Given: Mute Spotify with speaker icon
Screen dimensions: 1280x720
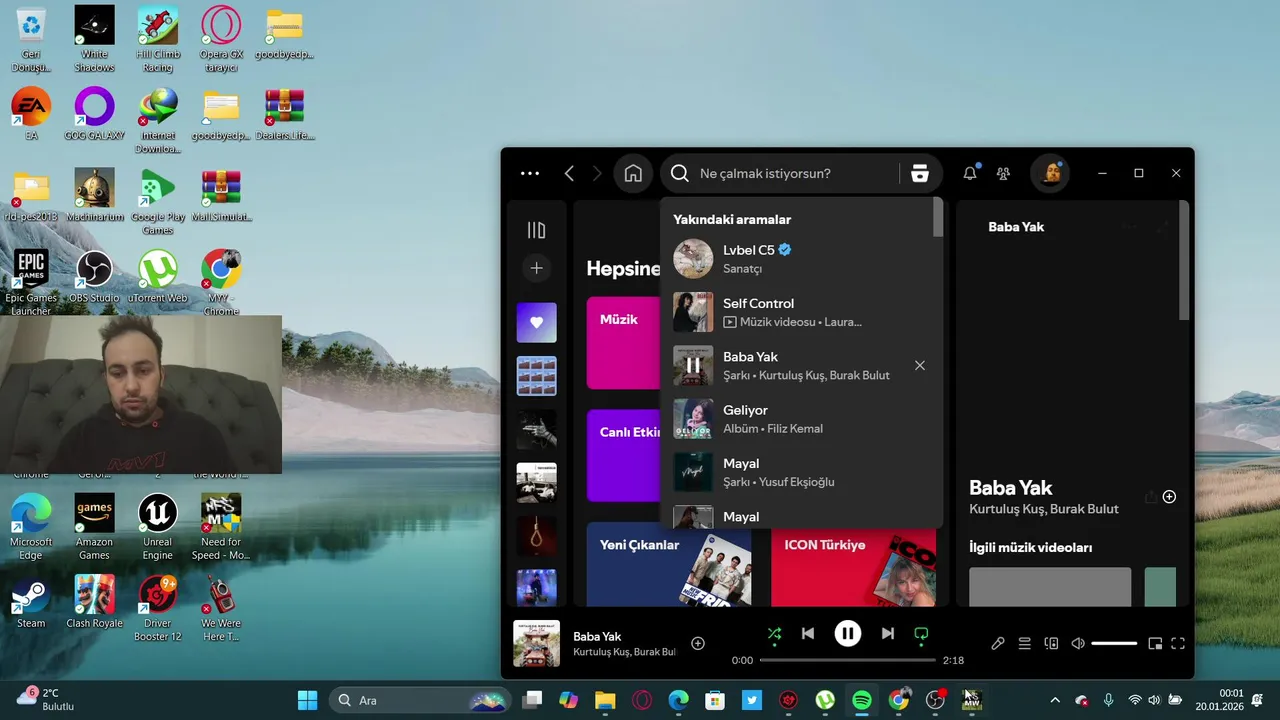Looking at the screenshot, I should click(1078, 643).
